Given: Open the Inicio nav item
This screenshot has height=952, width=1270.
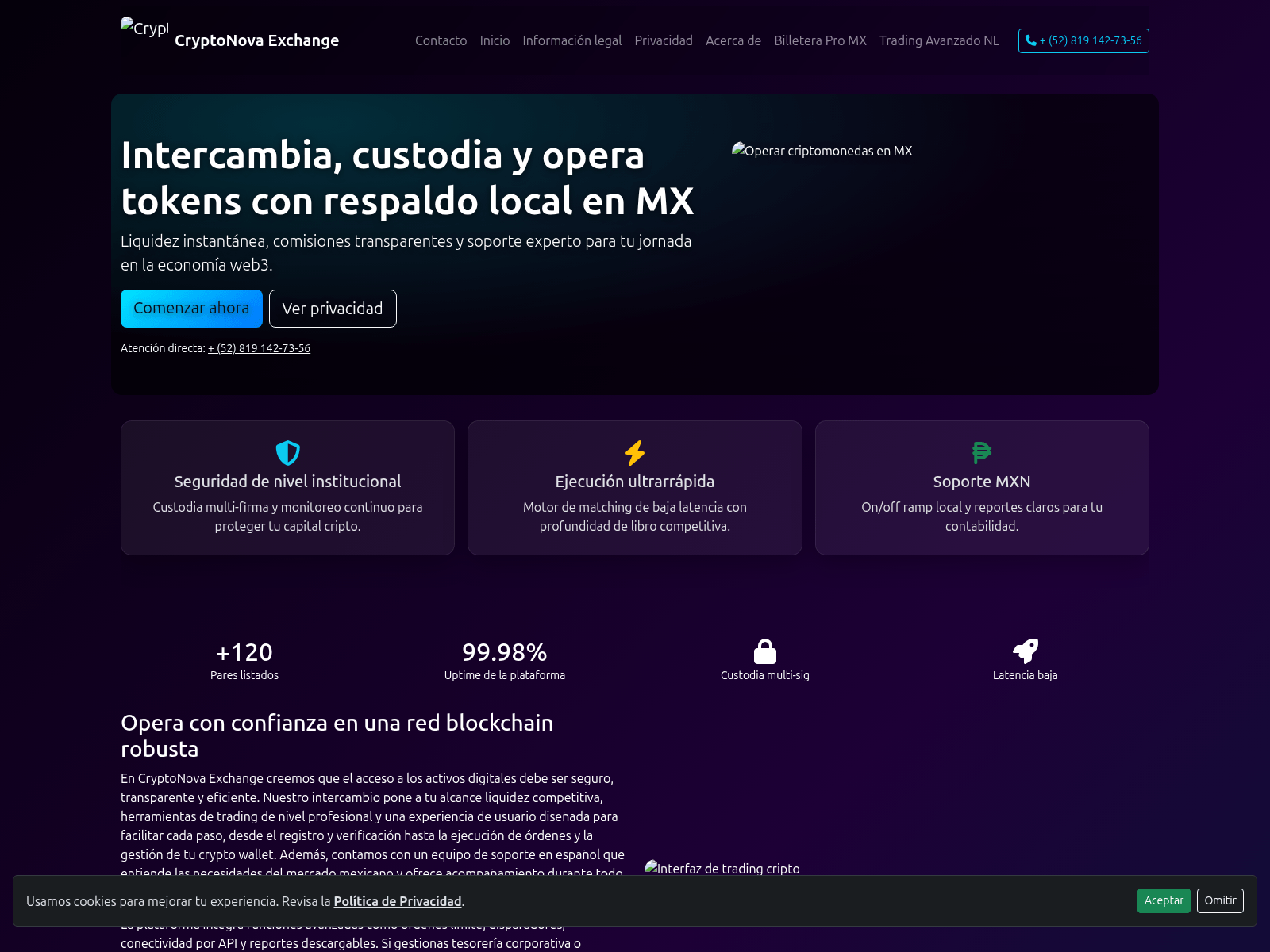Looking at the screenshot, I should [x=495, y=40].
